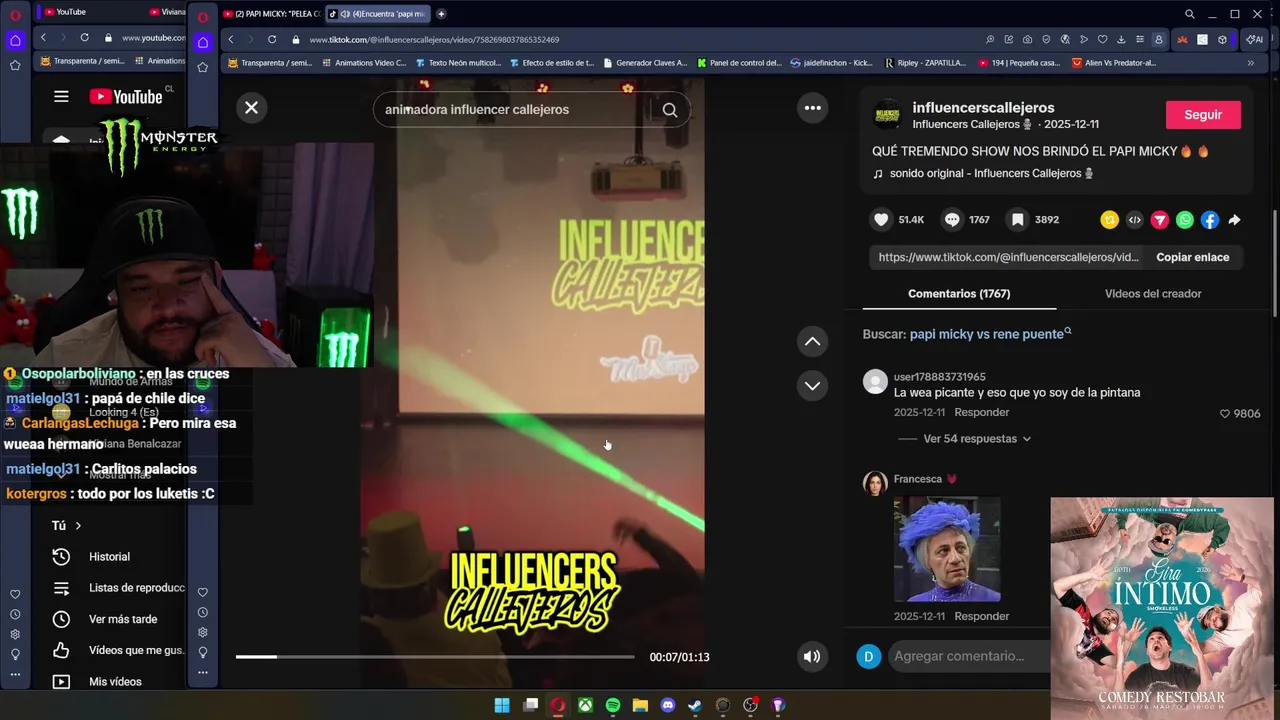The width and height of the screenshot is (1280, 720).
Task: Share the video to WhatsApp
Action: click(x=1184, y=220)
